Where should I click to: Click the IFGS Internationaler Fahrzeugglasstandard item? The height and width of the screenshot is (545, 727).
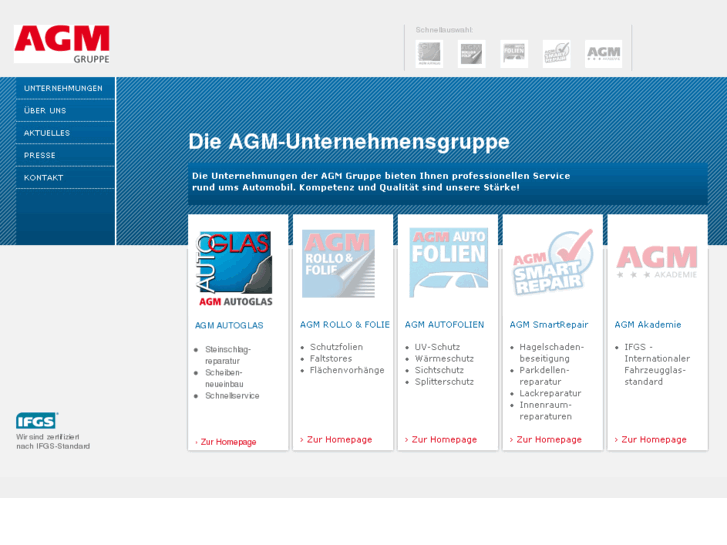pyautogui.click(x=657, y=364)
